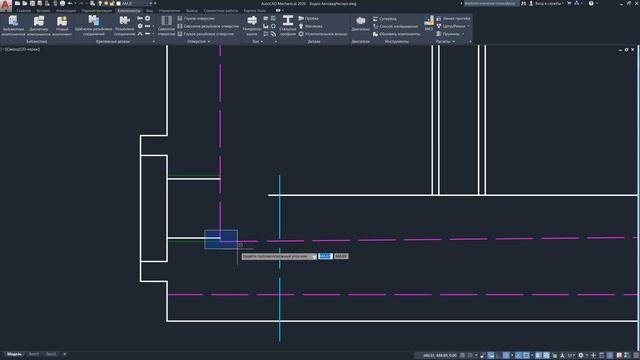This screenshot has height=360, width=640.
Task: Expand the Расчеты panel title
Action: (x=445, y=42)
